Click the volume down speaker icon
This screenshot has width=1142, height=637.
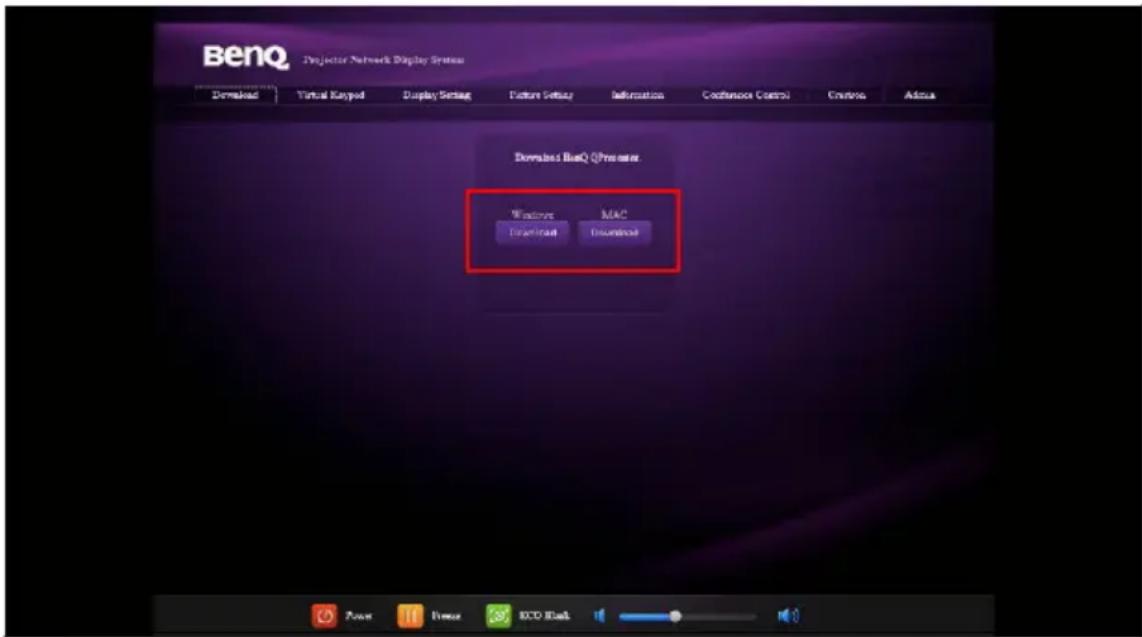coord(599,616)
